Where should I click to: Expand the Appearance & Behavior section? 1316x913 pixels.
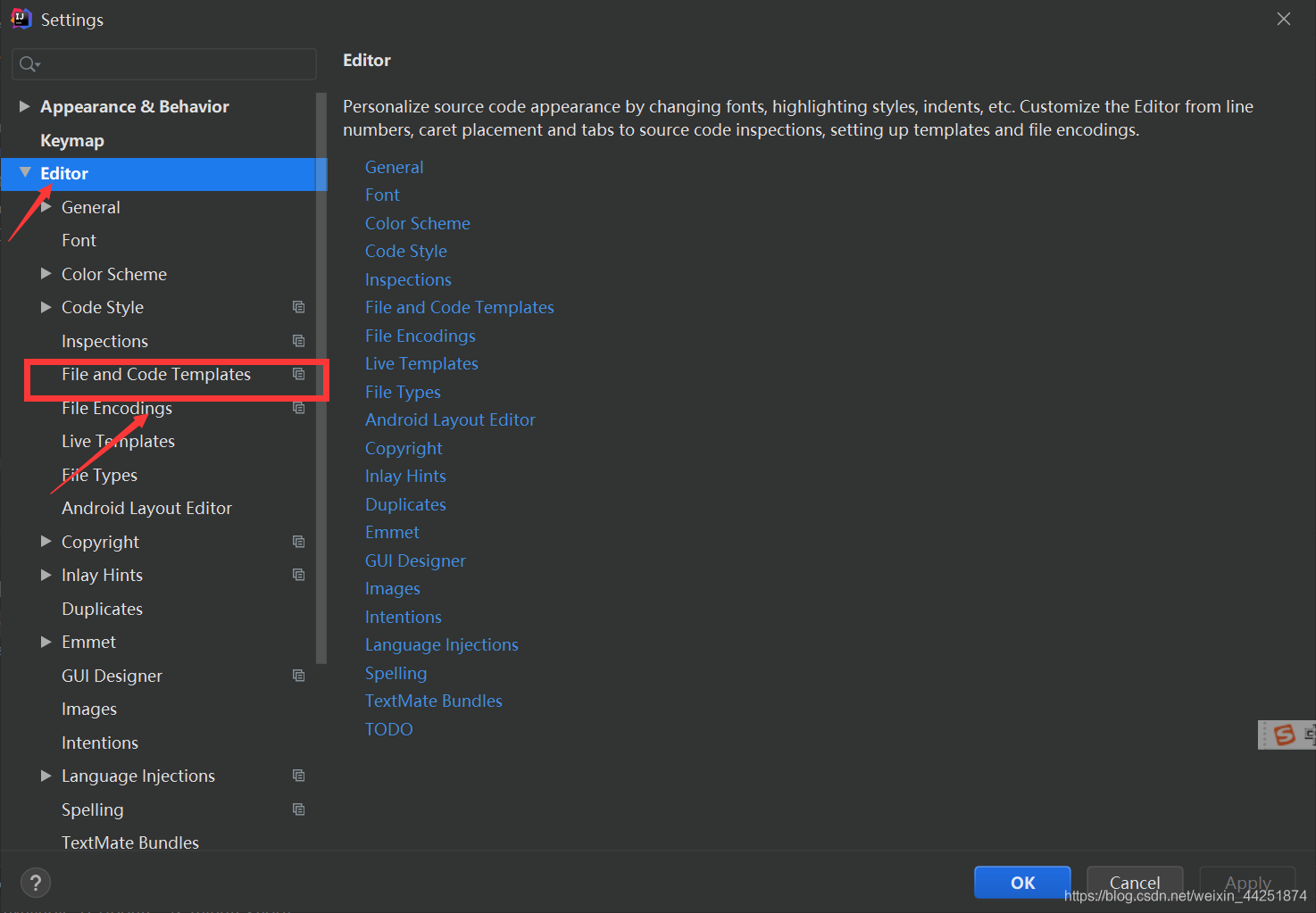(24, 105)
